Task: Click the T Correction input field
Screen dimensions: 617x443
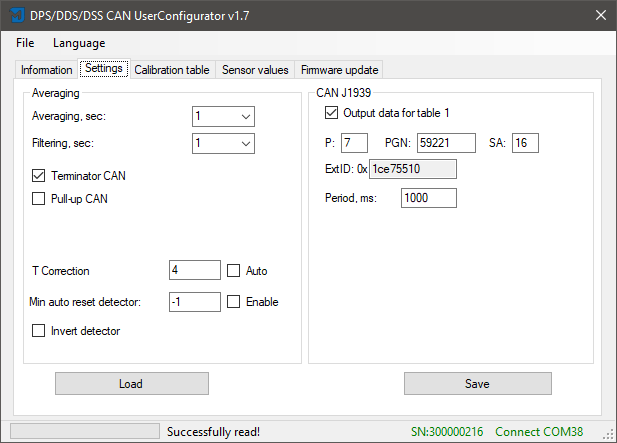Action: pos(194,271)
